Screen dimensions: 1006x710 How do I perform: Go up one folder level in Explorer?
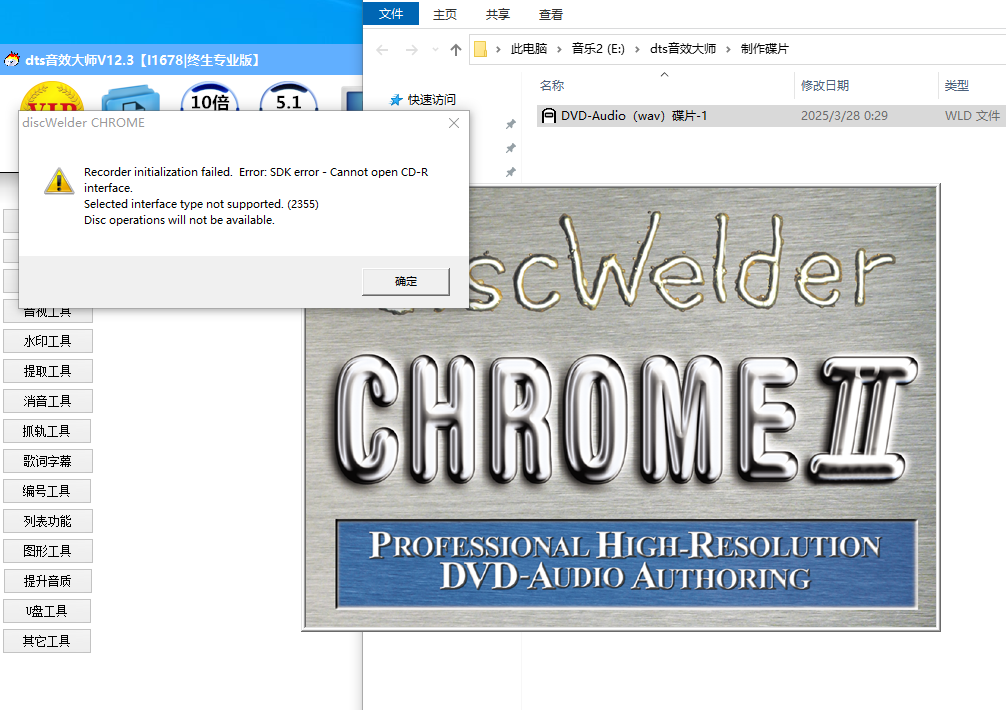click(x=456, y=49)
